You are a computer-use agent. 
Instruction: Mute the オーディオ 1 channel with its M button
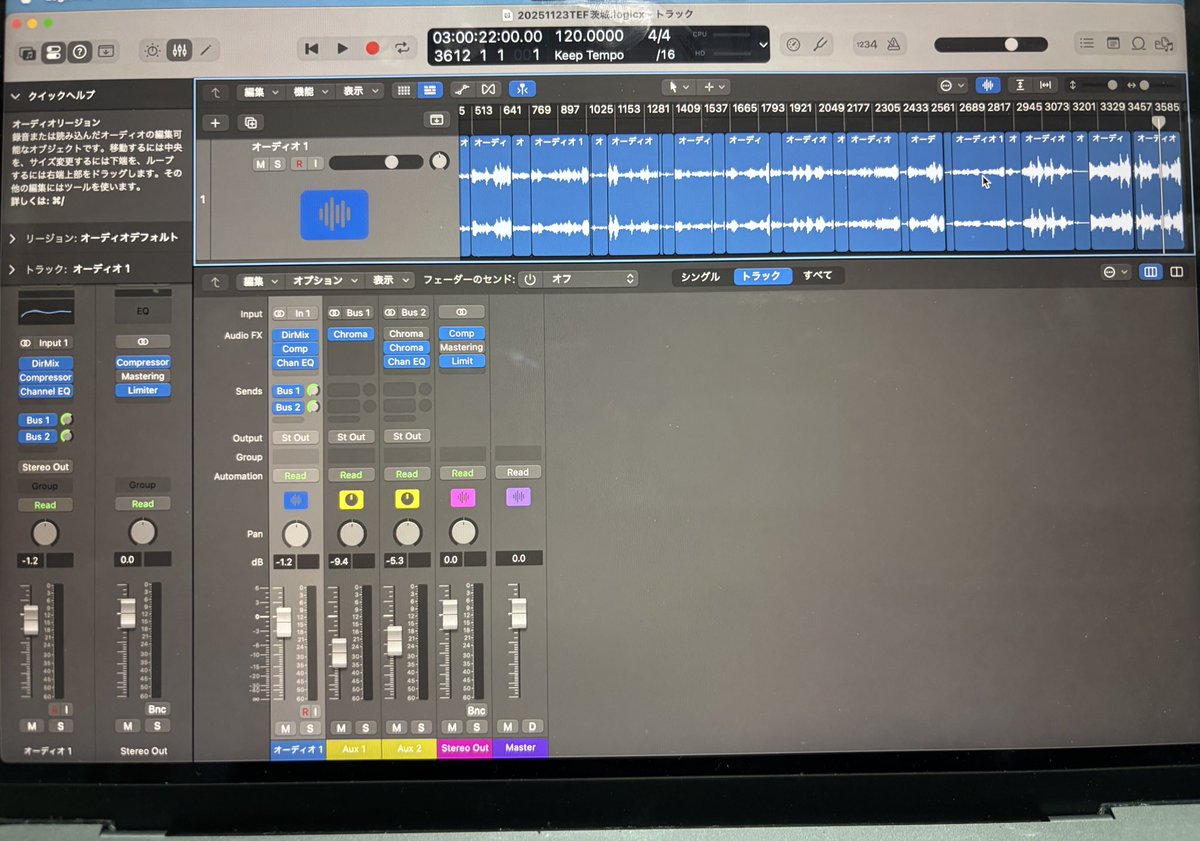pos(286,728)
